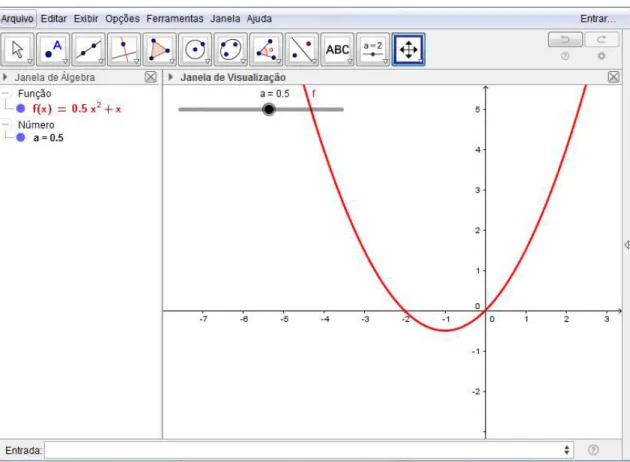Close the Janela de Visualização panel

[614, 77]
